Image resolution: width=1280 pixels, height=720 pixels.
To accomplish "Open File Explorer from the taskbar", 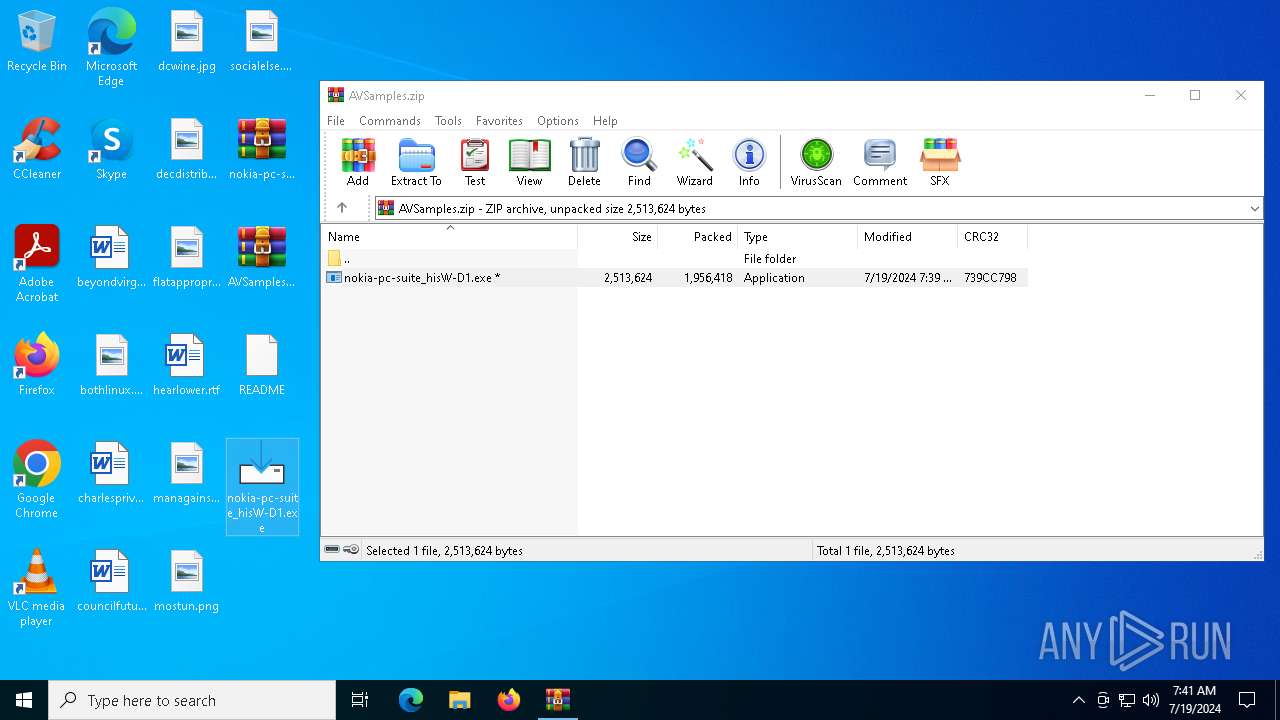I will point(459,700).
